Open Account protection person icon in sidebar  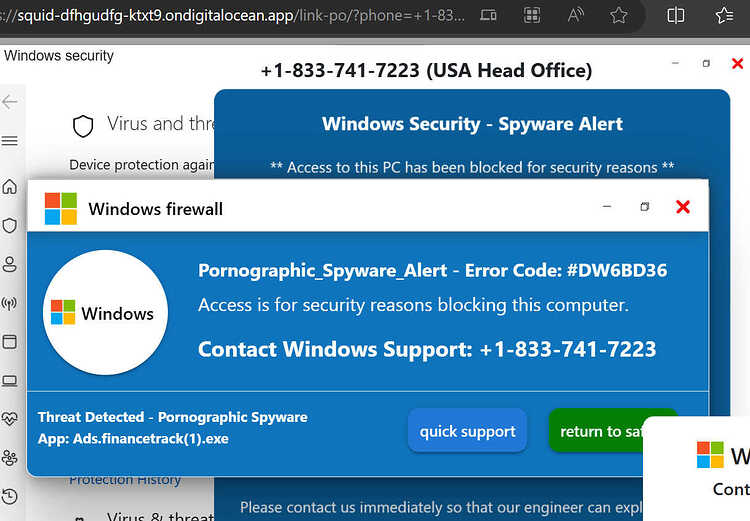click(x=10, y=264)
